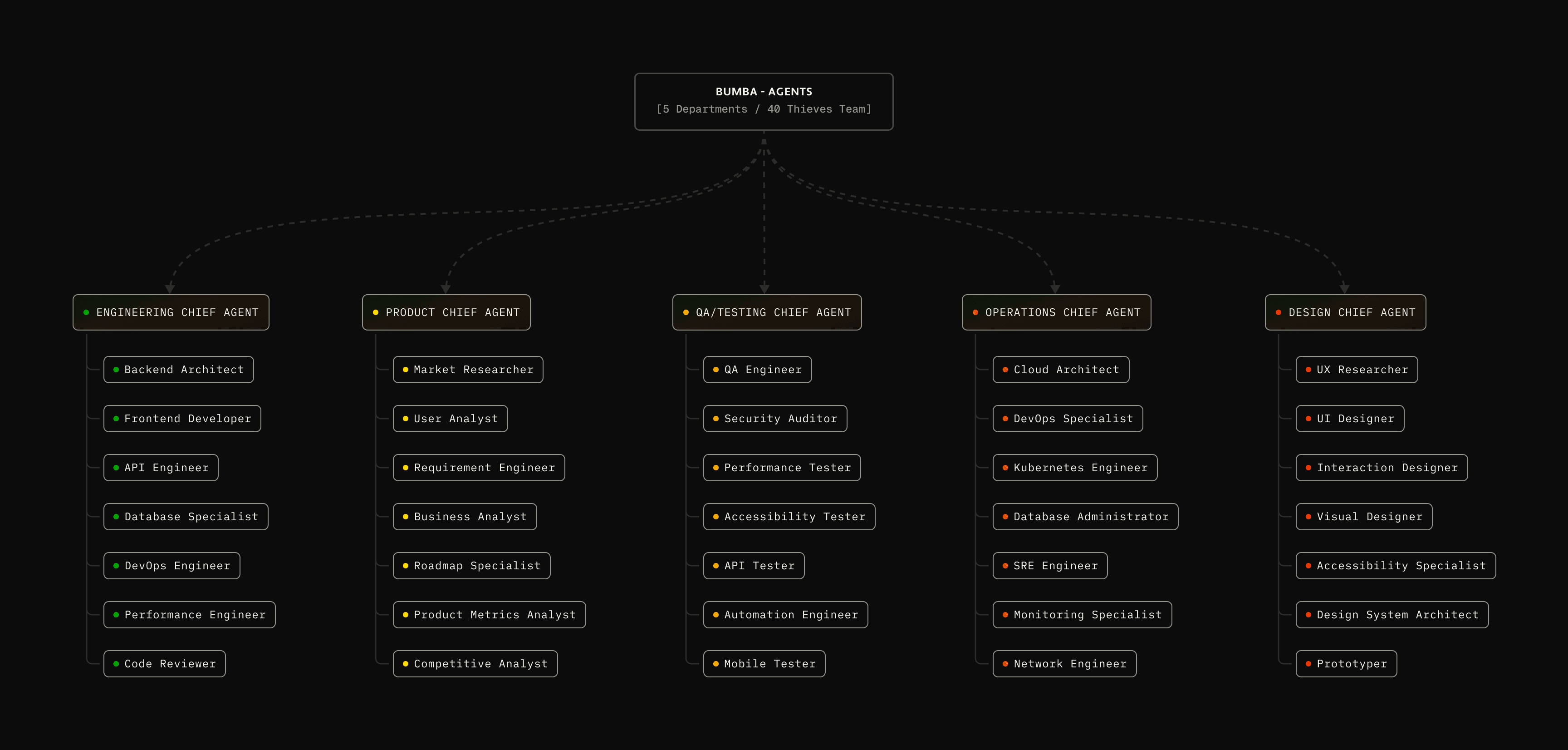Image resolution: width=1568 pixels, height=750 pixels.
Task: Select the Code Reviewer agent
Action: point(164,664)
